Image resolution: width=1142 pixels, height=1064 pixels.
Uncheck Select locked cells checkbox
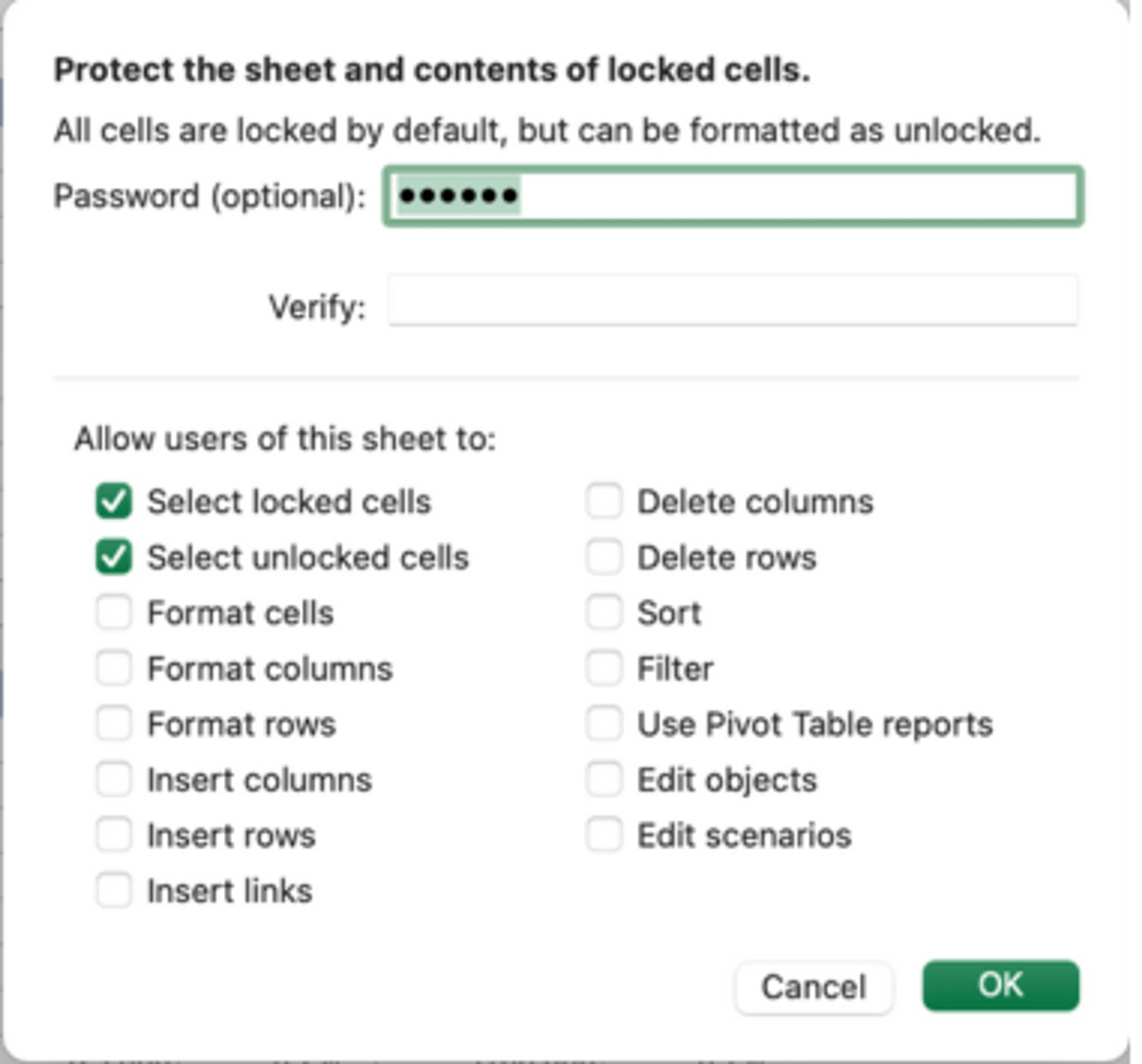[x=114, y=502]
